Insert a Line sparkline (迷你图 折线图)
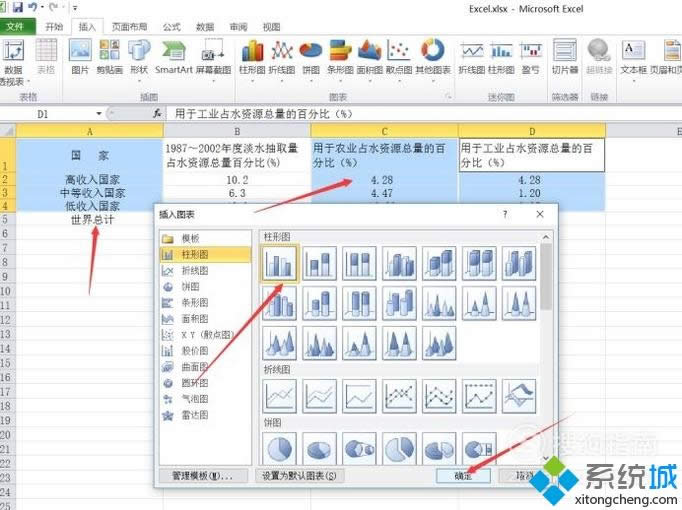This screenshot has width=682, height=510. (x=471, y=57)
